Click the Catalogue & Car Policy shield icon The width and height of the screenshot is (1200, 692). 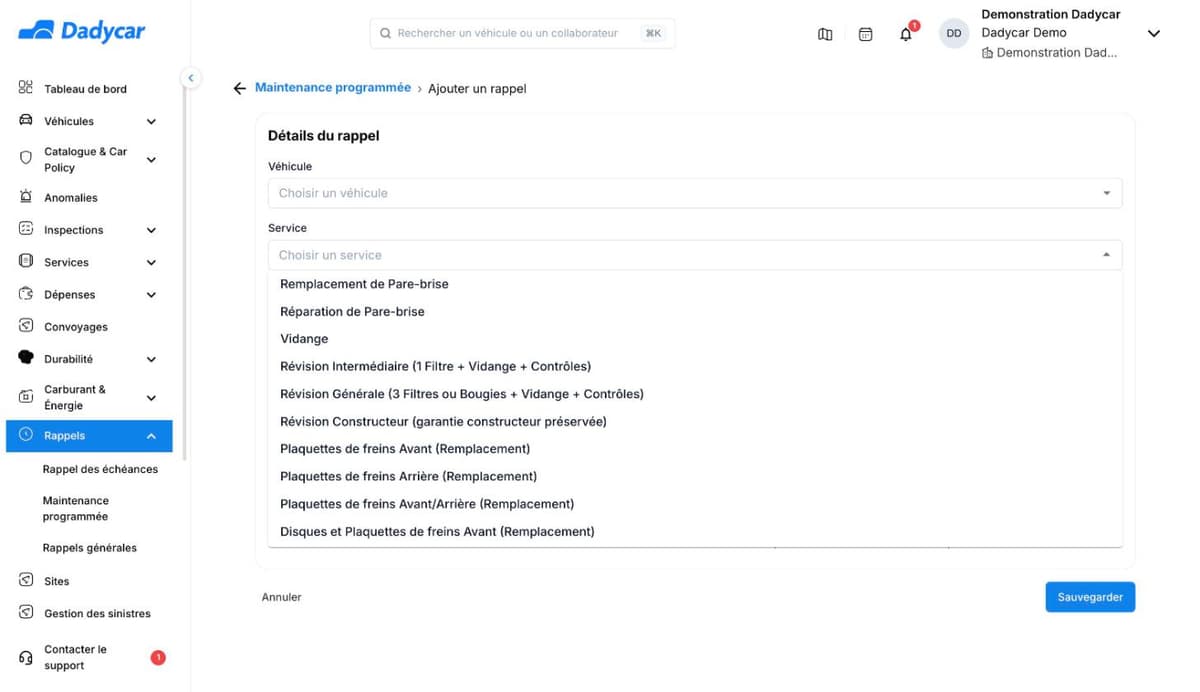click(x=26, y=158)
